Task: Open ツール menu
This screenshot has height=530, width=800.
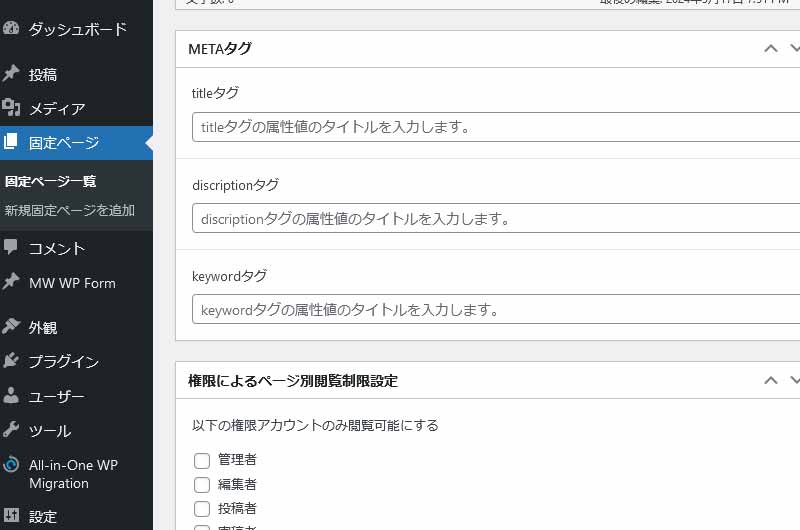Action: (x=77, y=431)
